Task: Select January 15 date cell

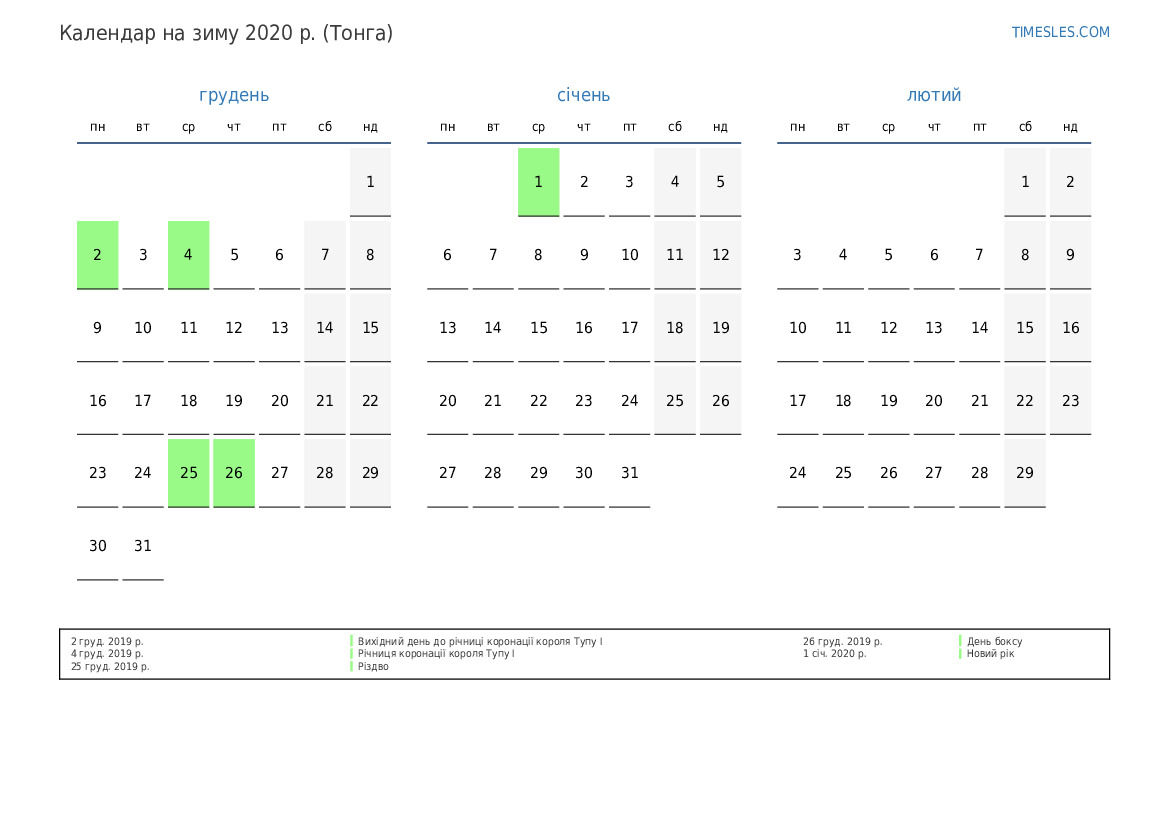Action: pyautogui.click(x=538, y=328)
